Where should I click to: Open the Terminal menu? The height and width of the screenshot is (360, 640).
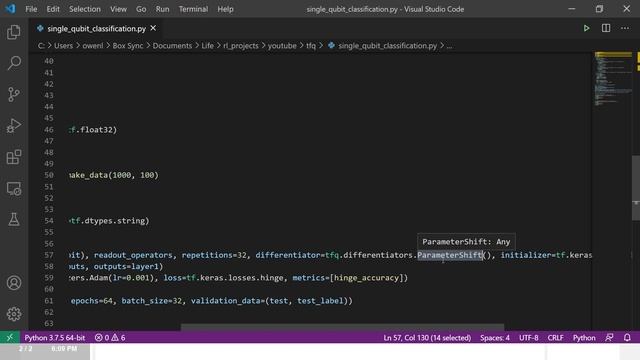[x=193, y=9]
